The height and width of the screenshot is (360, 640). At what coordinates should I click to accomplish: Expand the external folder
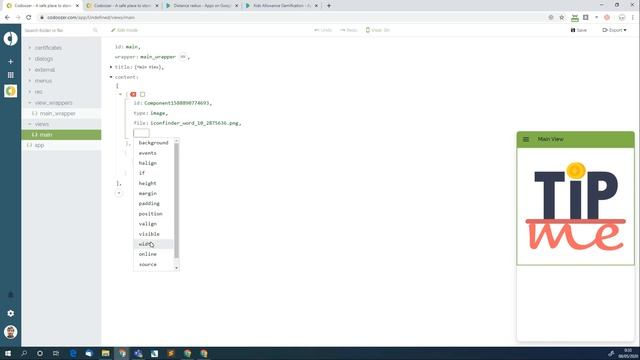coord(30,70)
